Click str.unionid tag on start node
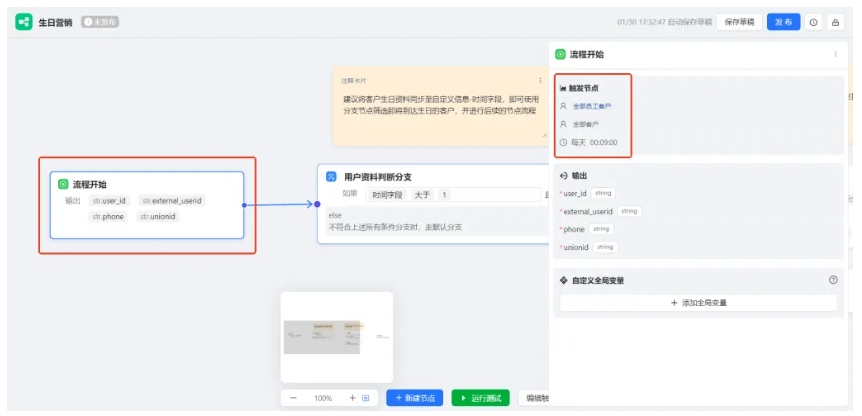 (x=158, y=217)
